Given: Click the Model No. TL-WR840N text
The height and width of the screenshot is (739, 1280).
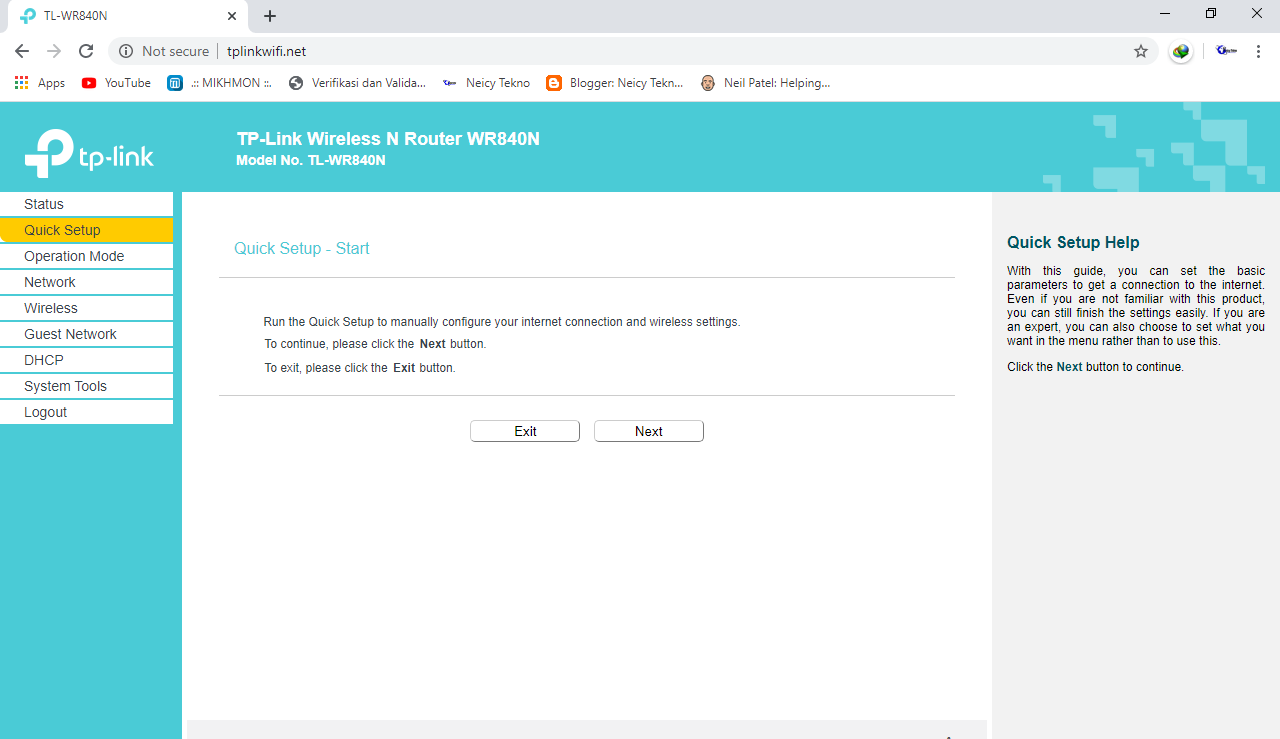Looking at the screenshot, I should [311, 160].
